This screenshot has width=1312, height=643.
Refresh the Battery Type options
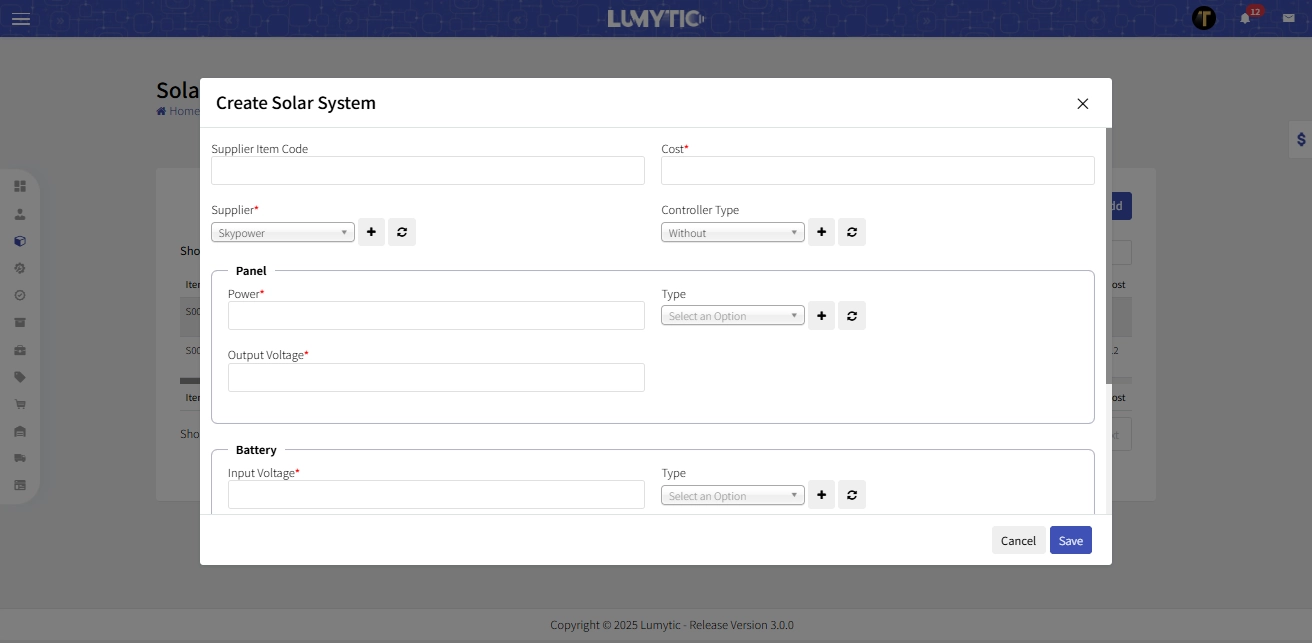pyautogui.click(x=852, y=495)
